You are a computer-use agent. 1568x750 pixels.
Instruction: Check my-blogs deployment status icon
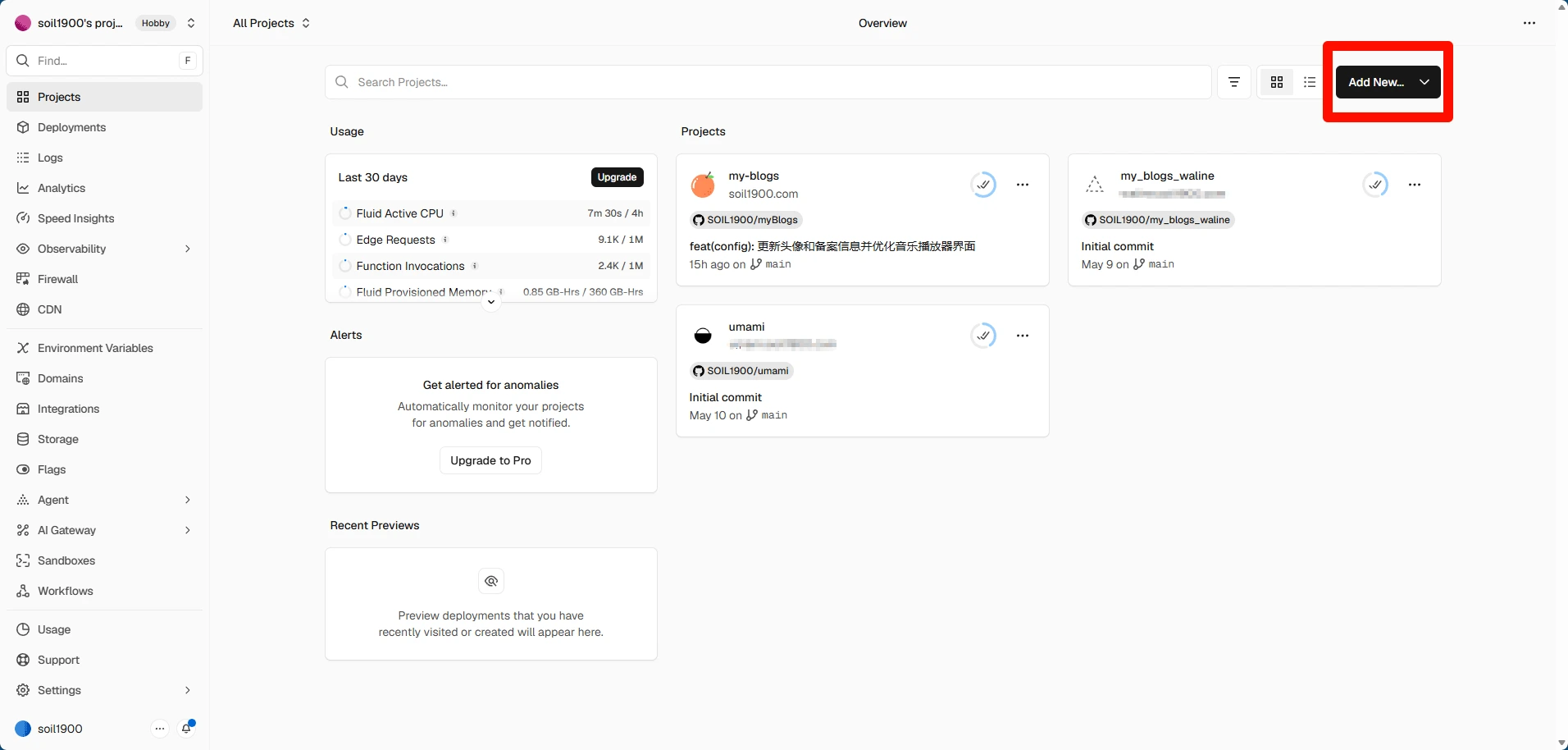[x=983, y=185]
